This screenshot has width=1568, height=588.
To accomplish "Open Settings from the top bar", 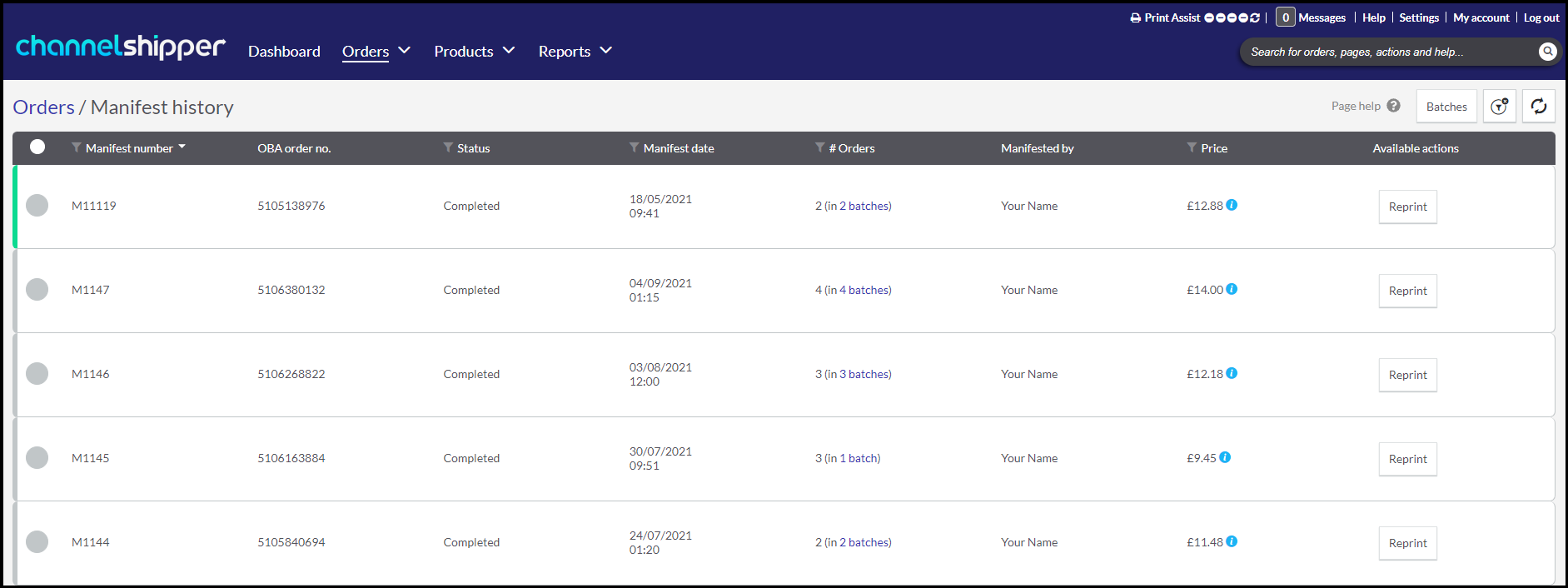I will 1418,17.
